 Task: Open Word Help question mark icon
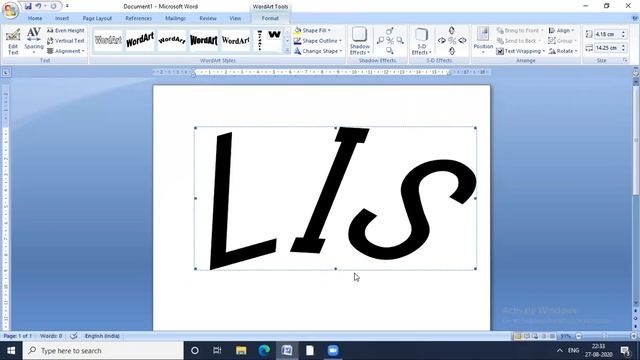tap(635, 18)
